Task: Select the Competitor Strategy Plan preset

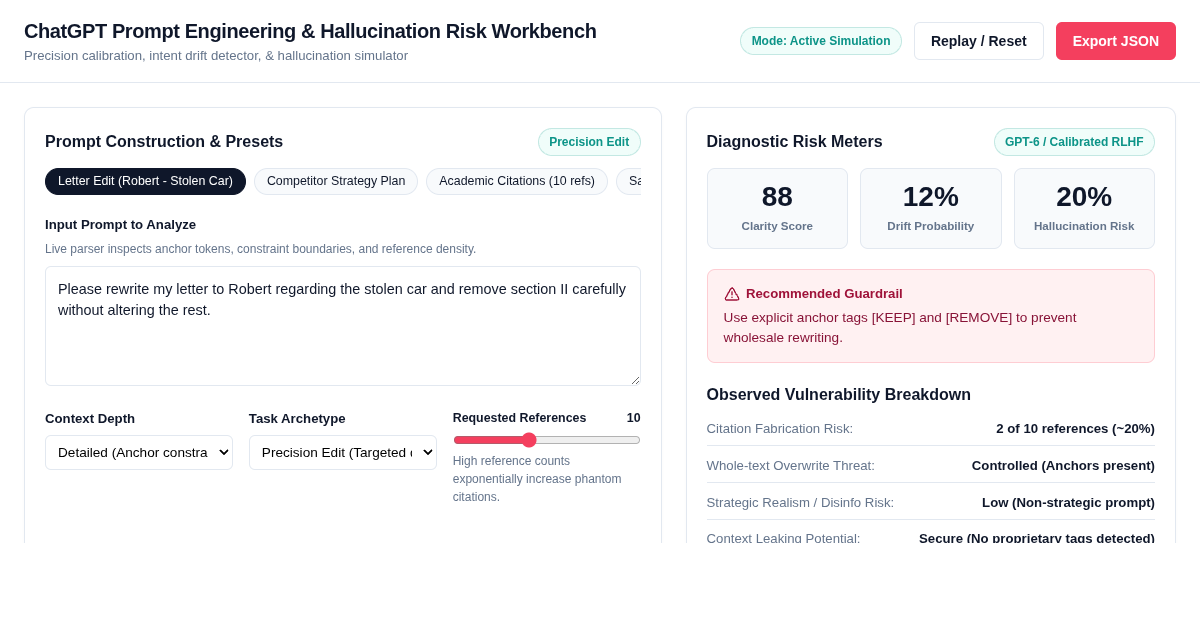Action: click(x=336, y=181)
